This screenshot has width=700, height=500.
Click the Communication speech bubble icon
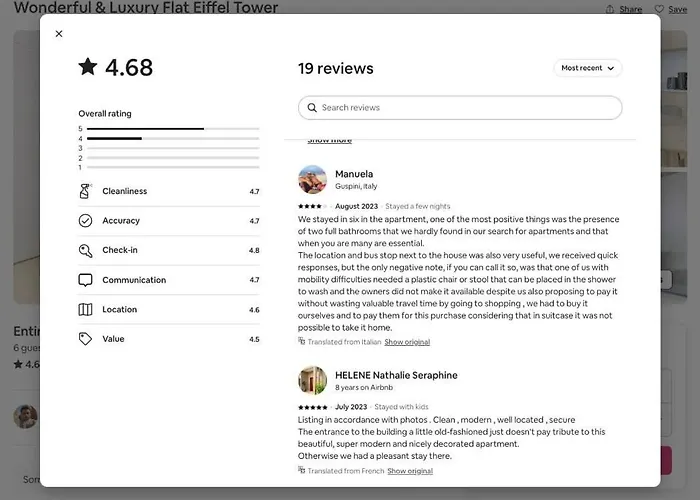[x=85, y=280]
